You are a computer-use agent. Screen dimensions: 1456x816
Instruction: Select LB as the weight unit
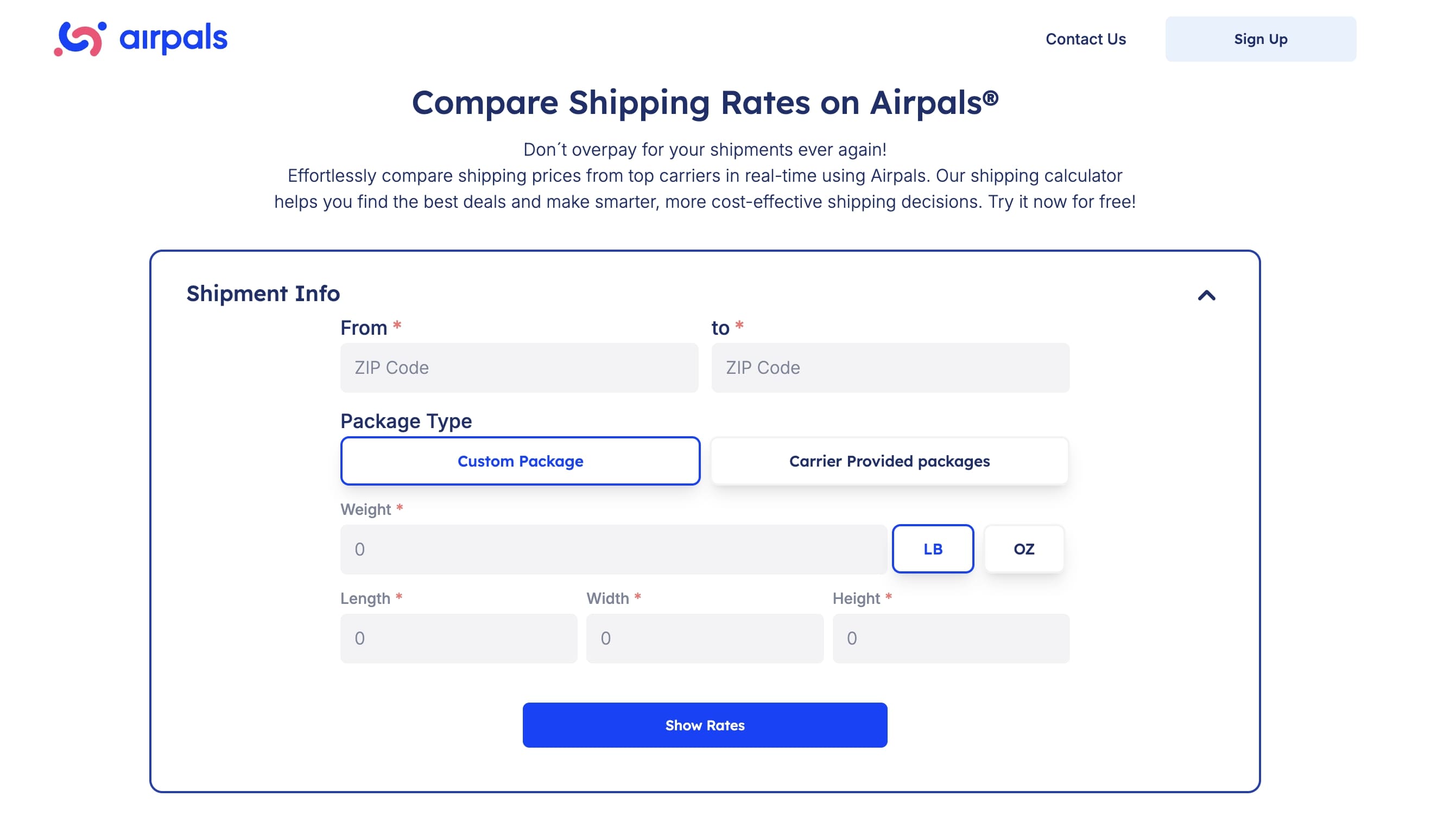tap(933, 549)
